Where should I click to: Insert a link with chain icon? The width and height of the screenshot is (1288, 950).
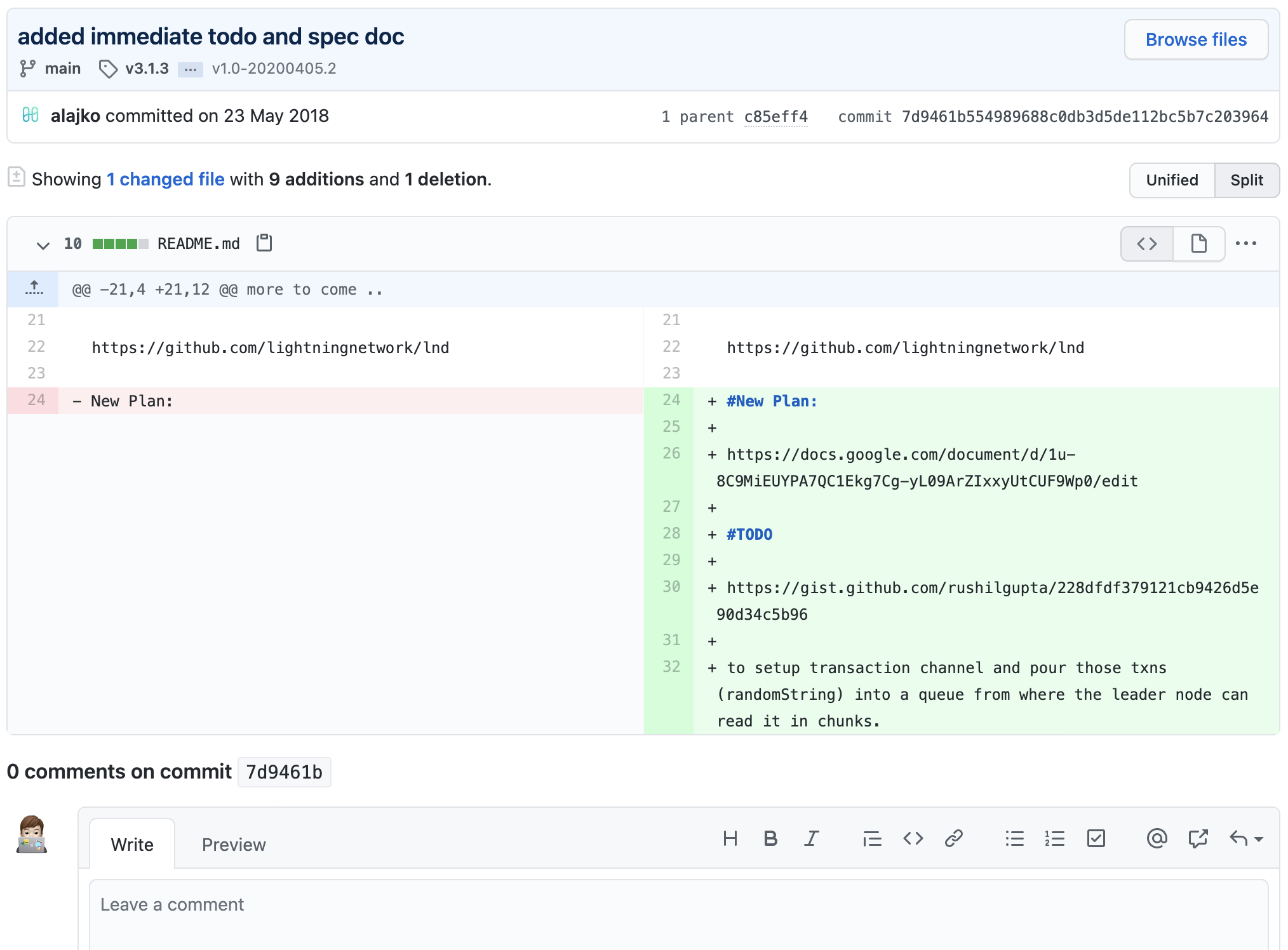pos(954,839)
